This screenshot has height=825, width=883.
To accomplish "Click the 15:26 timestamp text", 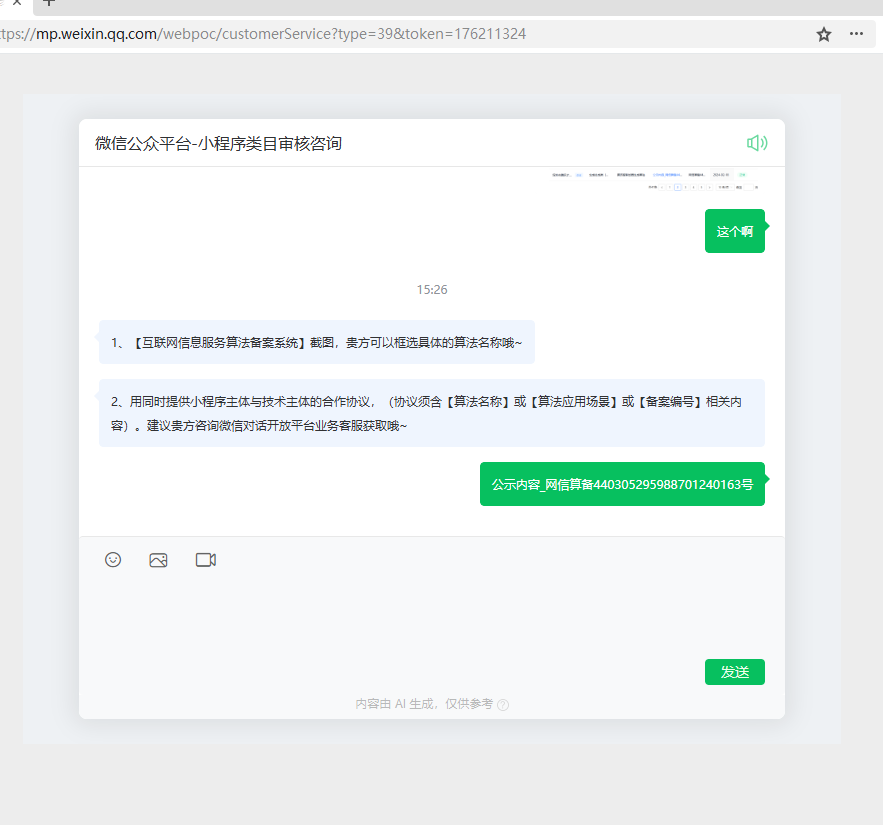I will [x=432, y=289].
